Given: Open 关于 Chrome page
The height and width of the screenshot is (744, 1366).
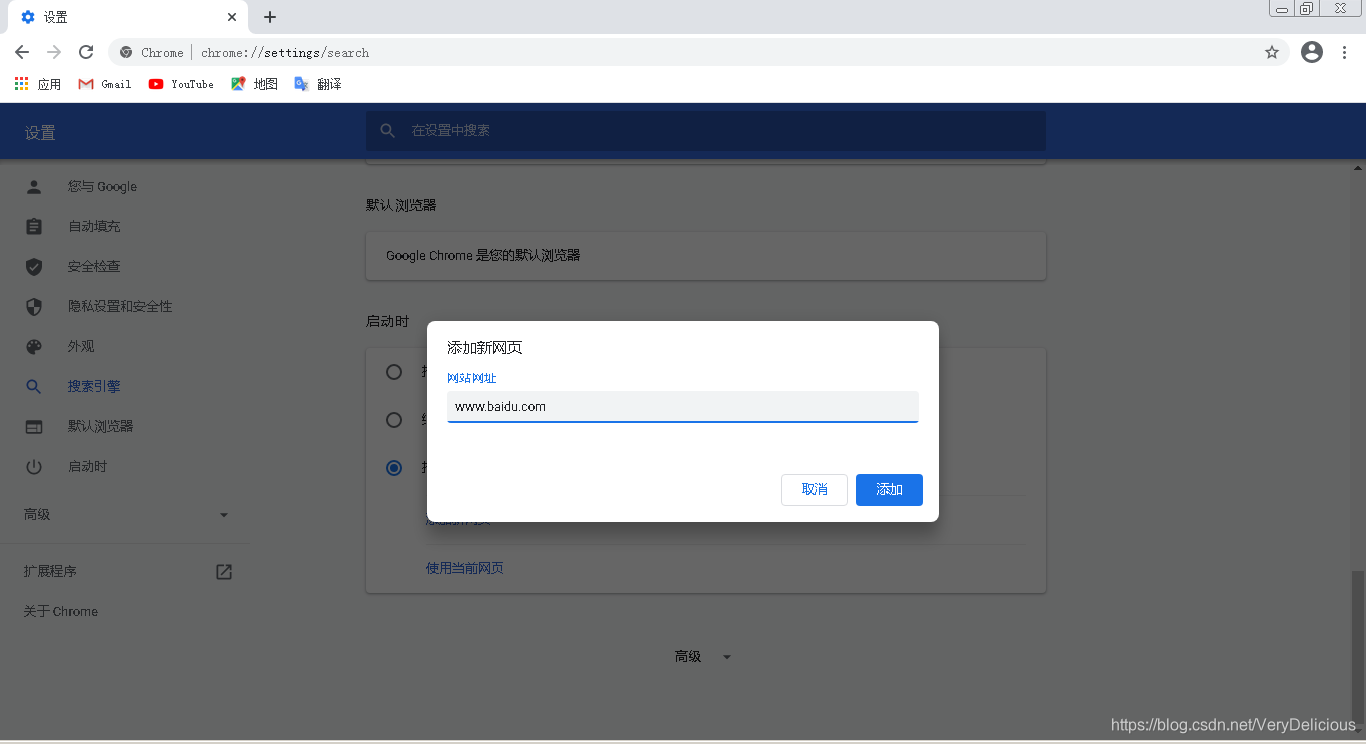Looking at the screenshot, I should pos(61,611).
